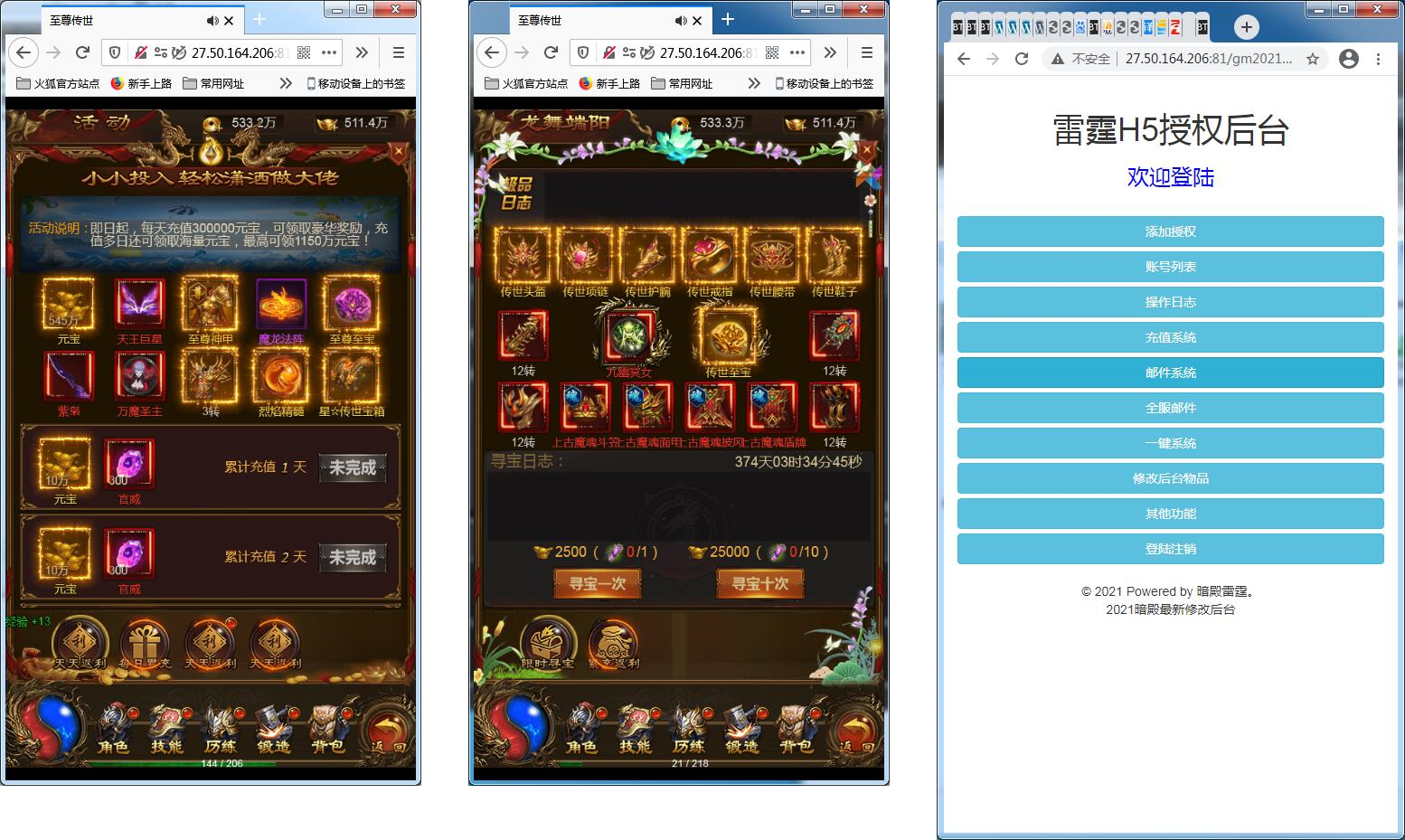Toggle tracking protection shield in 龙舞端阳 window

tap(583, 52)
